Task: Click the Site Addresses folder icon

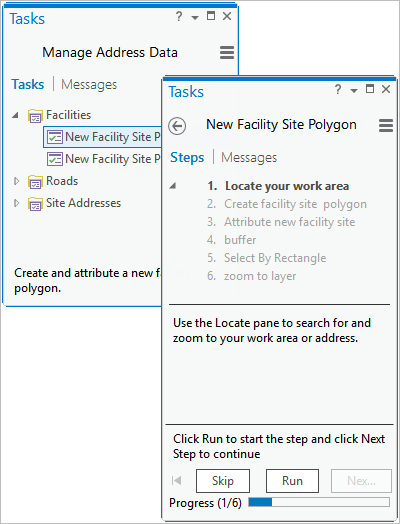Action: coord(35,204)
